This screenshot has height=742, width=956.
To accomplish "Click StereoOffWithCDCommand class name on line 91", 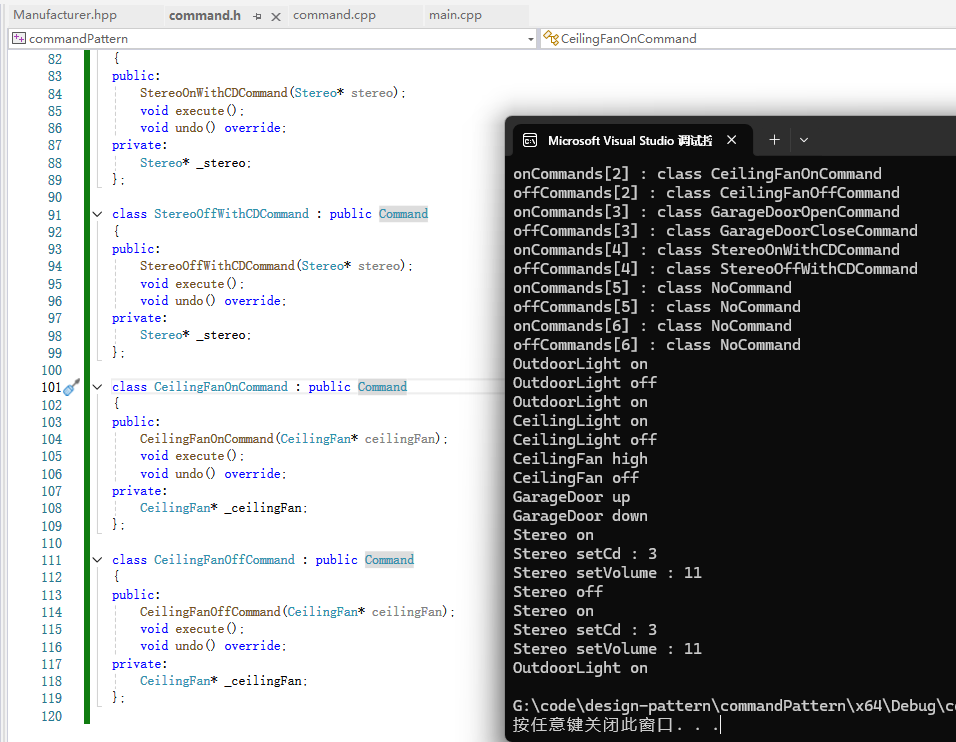I will coord(231,214).
